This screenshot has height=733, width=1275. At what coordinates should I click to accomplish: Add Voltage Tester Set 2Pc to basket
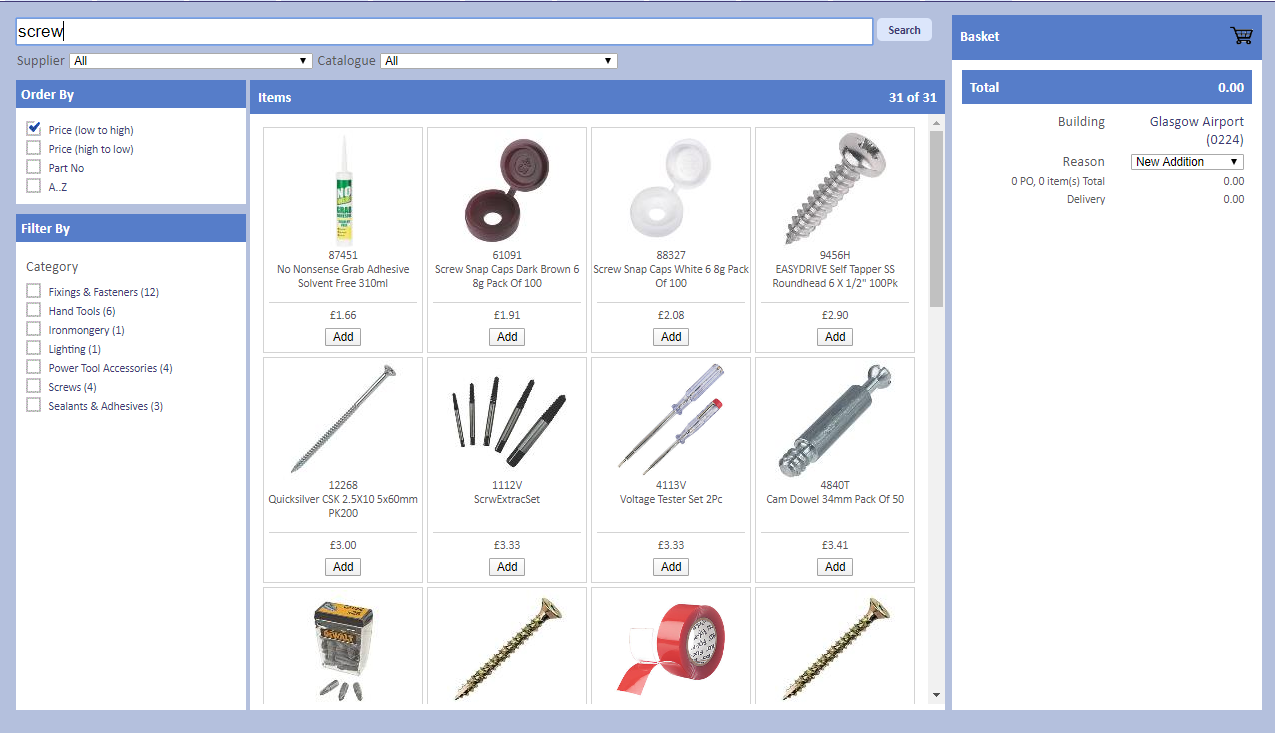[671, 567]
